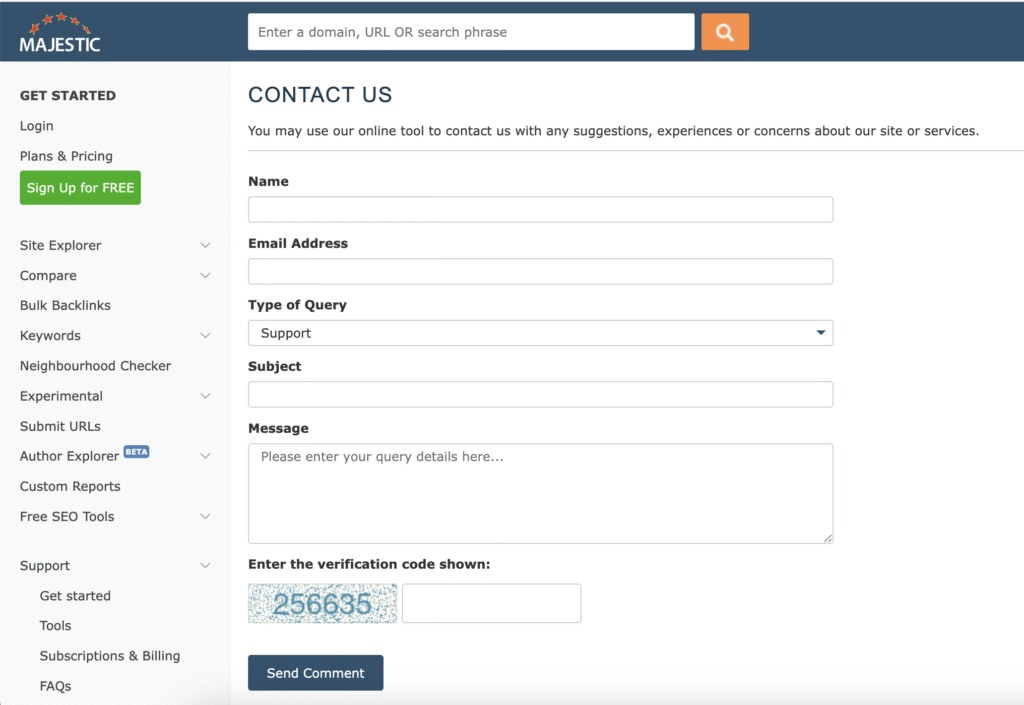Click the captcha verification code image
Image resolution: width=1024 pixels, height=705 pixels.
click(323, 603)
